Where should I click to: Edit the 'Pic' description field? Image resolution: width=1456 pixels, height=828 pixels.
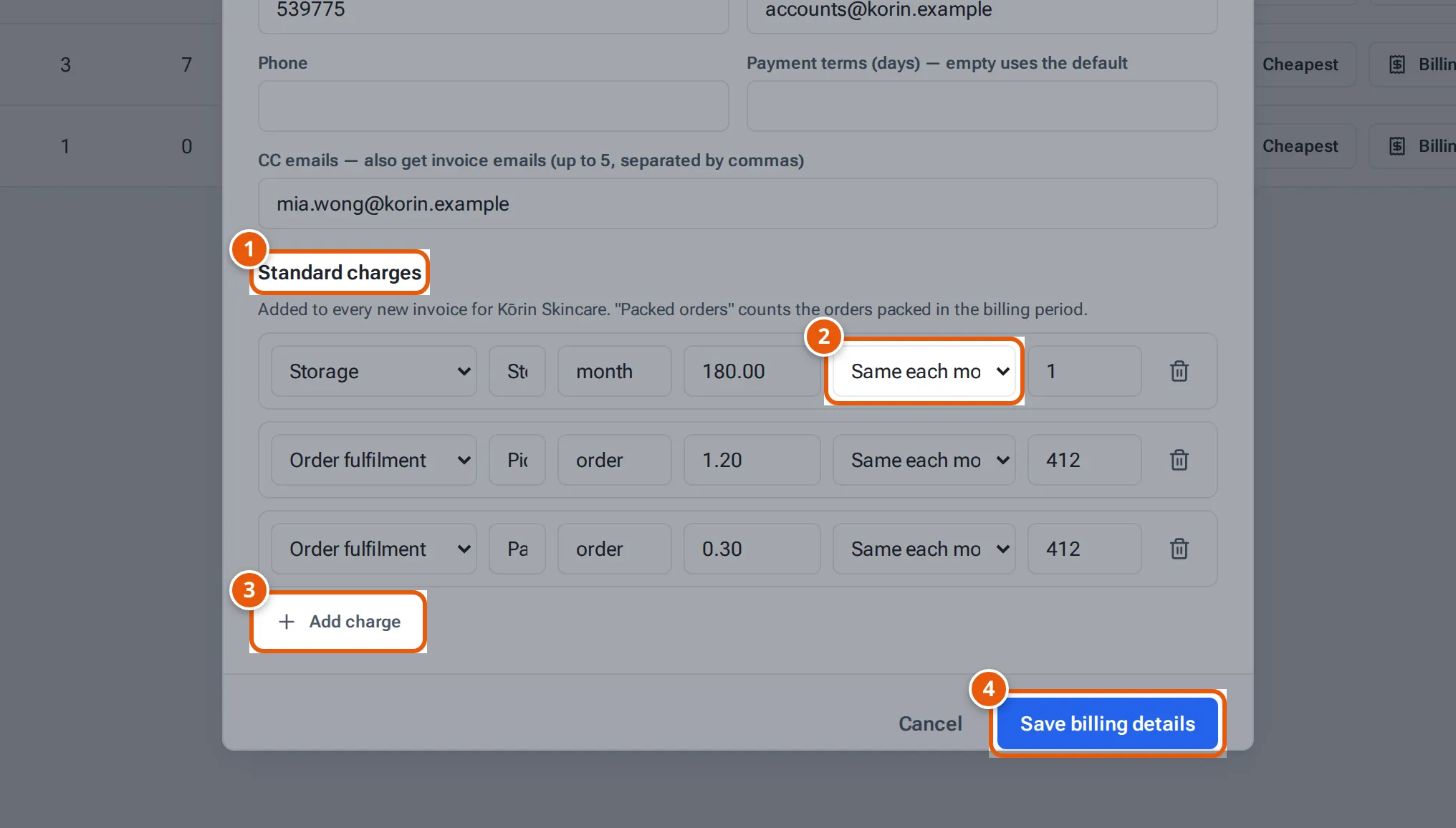(x=517, y=460)
